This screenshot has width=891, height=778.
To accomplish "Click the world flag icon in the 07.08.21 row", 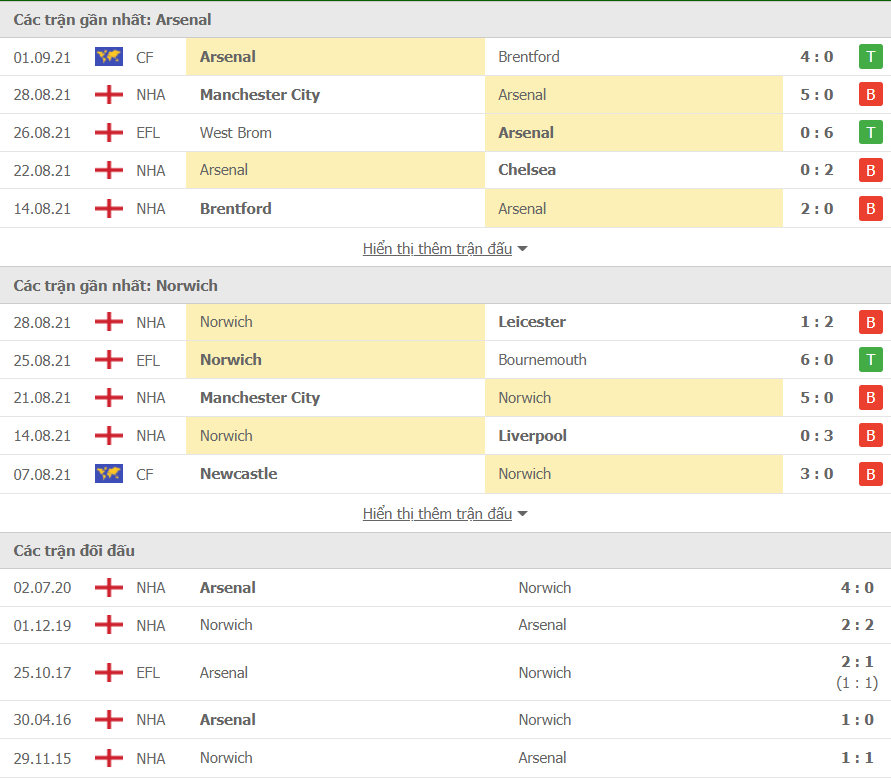I will [x=109, y=473].
